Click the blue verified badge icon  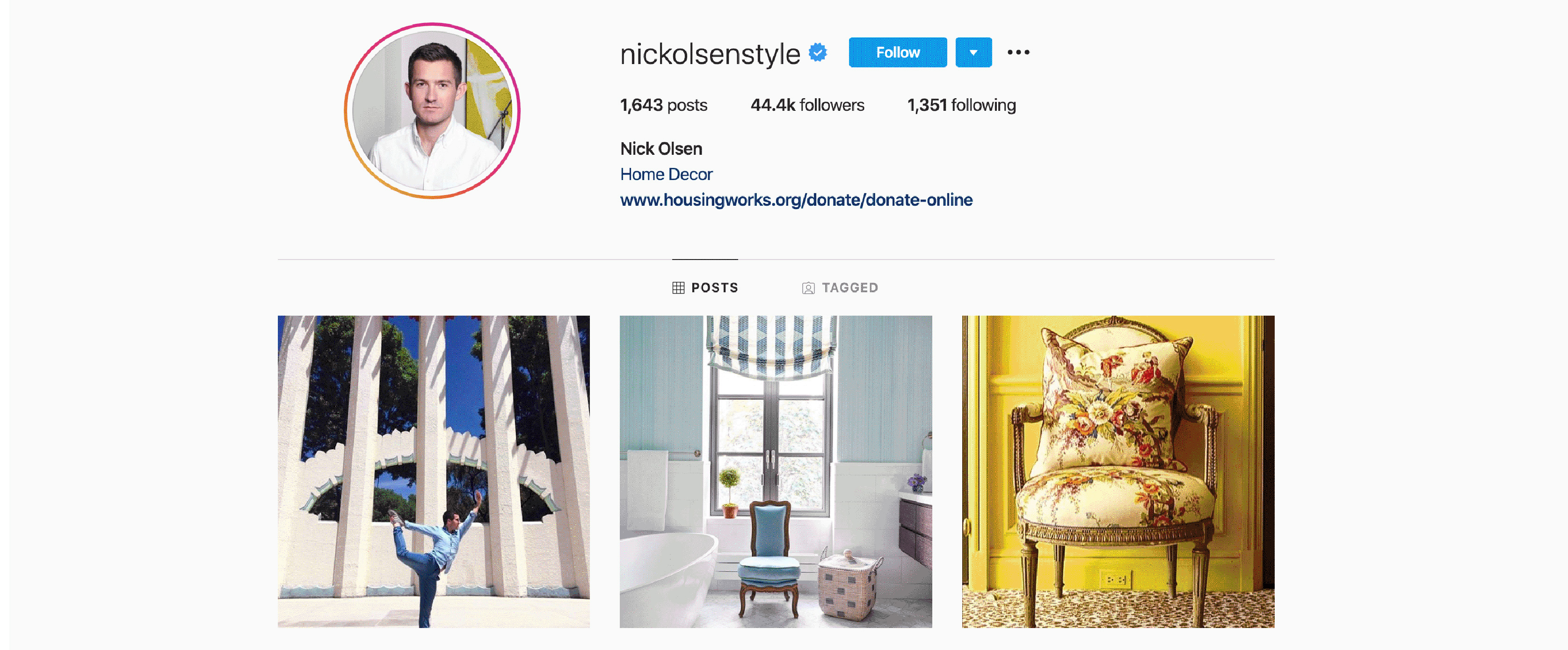(x=818, y=52)
